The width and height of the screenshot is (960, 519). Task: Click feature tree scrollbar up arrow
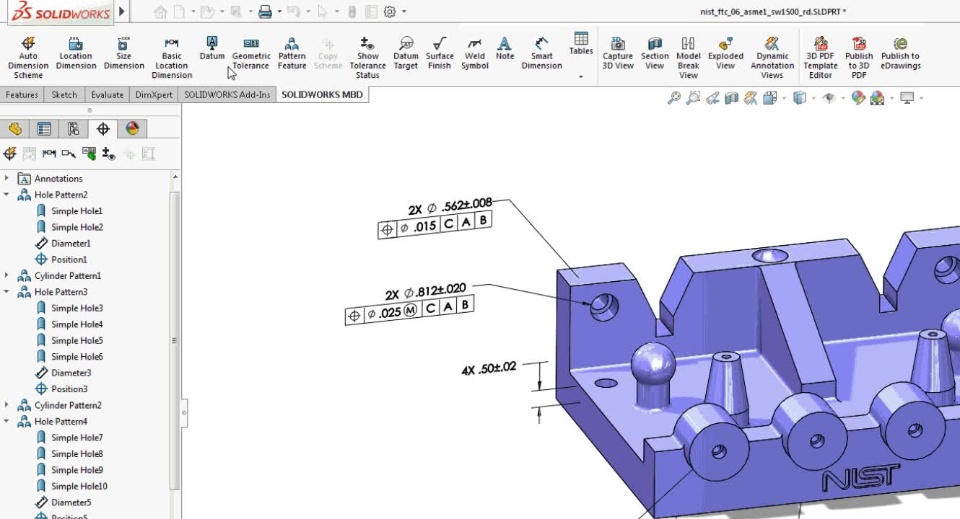[x=175, y=177]
